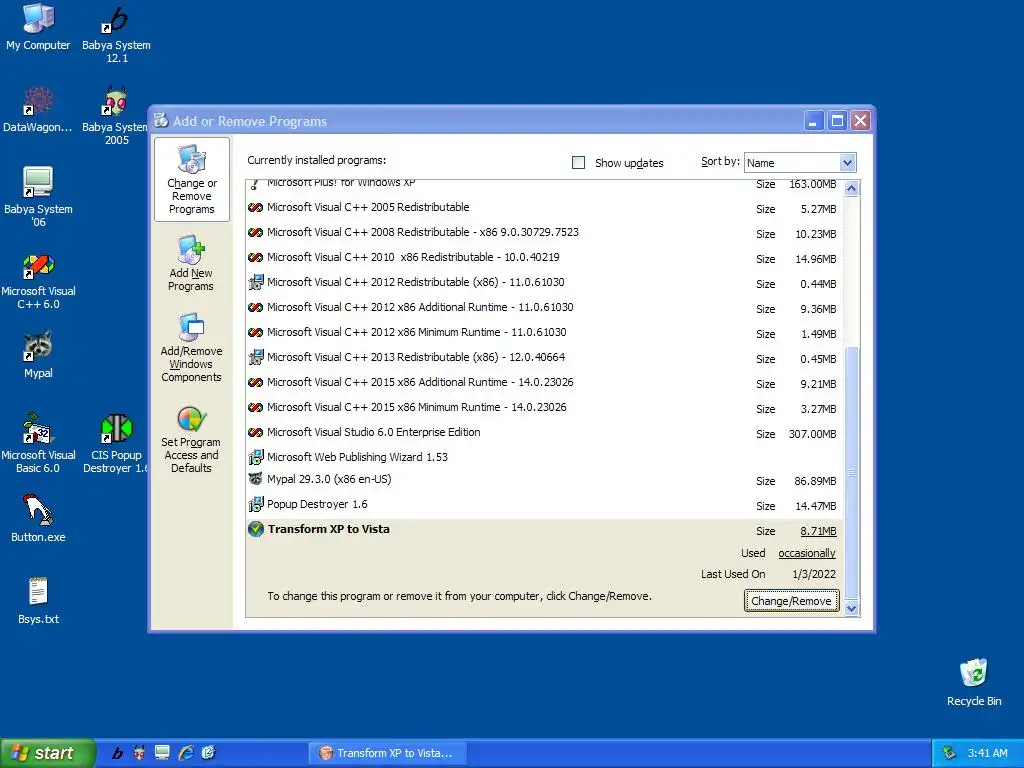
Task: Select Mypal 29.3.0 (x86 en-US) entry
Action: pos(544,480)
